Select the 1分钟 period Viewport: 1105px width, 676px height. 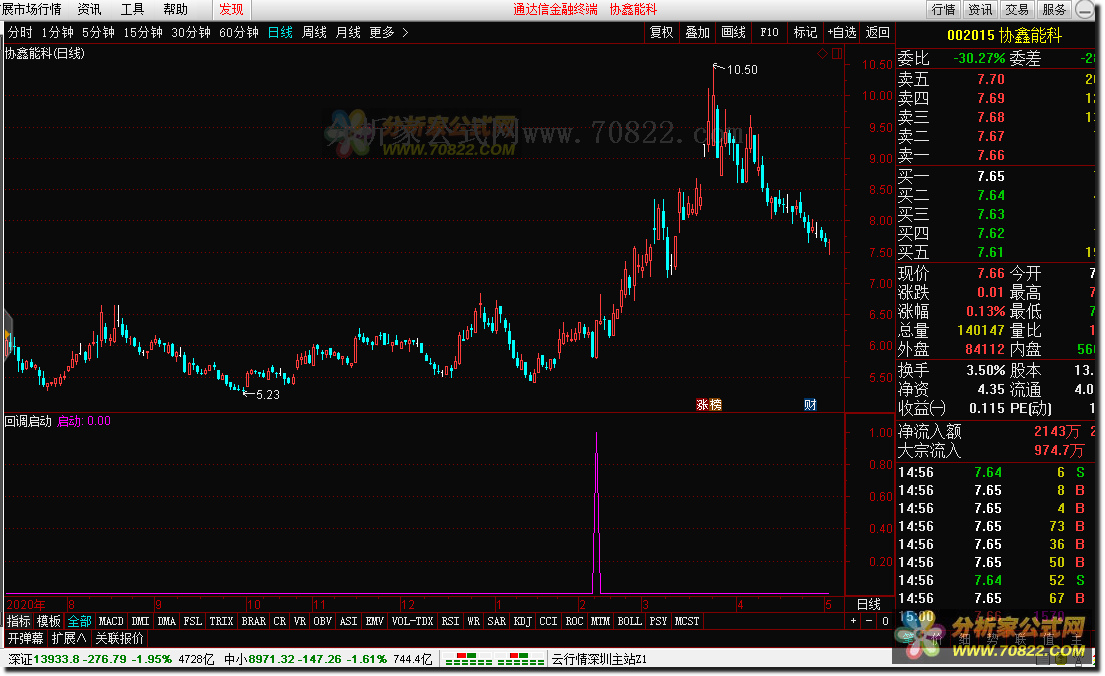click(57, 32)
